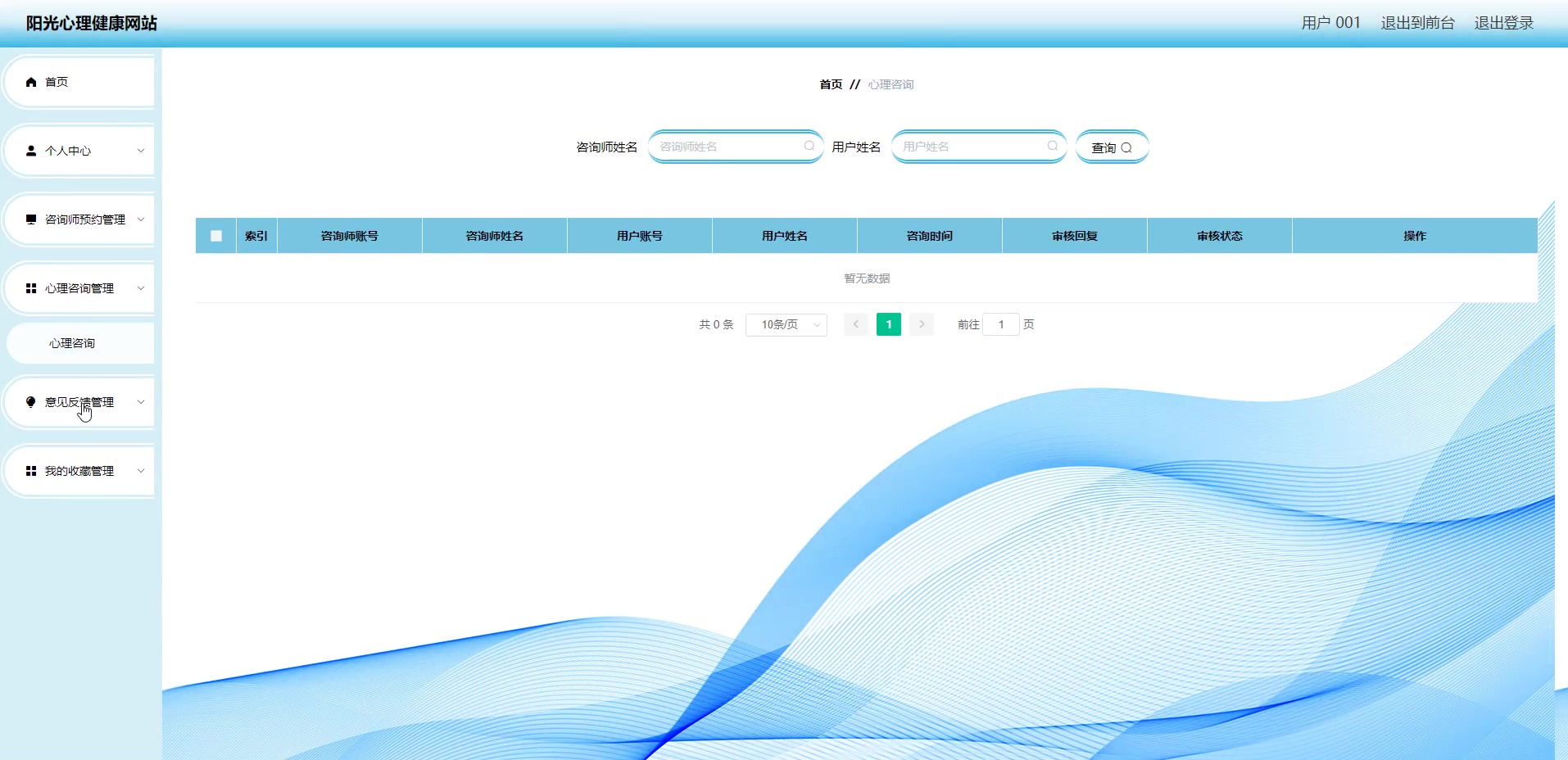Click the 审核状态 column header
1568x760 pixels.
(x=1220, y=236)
